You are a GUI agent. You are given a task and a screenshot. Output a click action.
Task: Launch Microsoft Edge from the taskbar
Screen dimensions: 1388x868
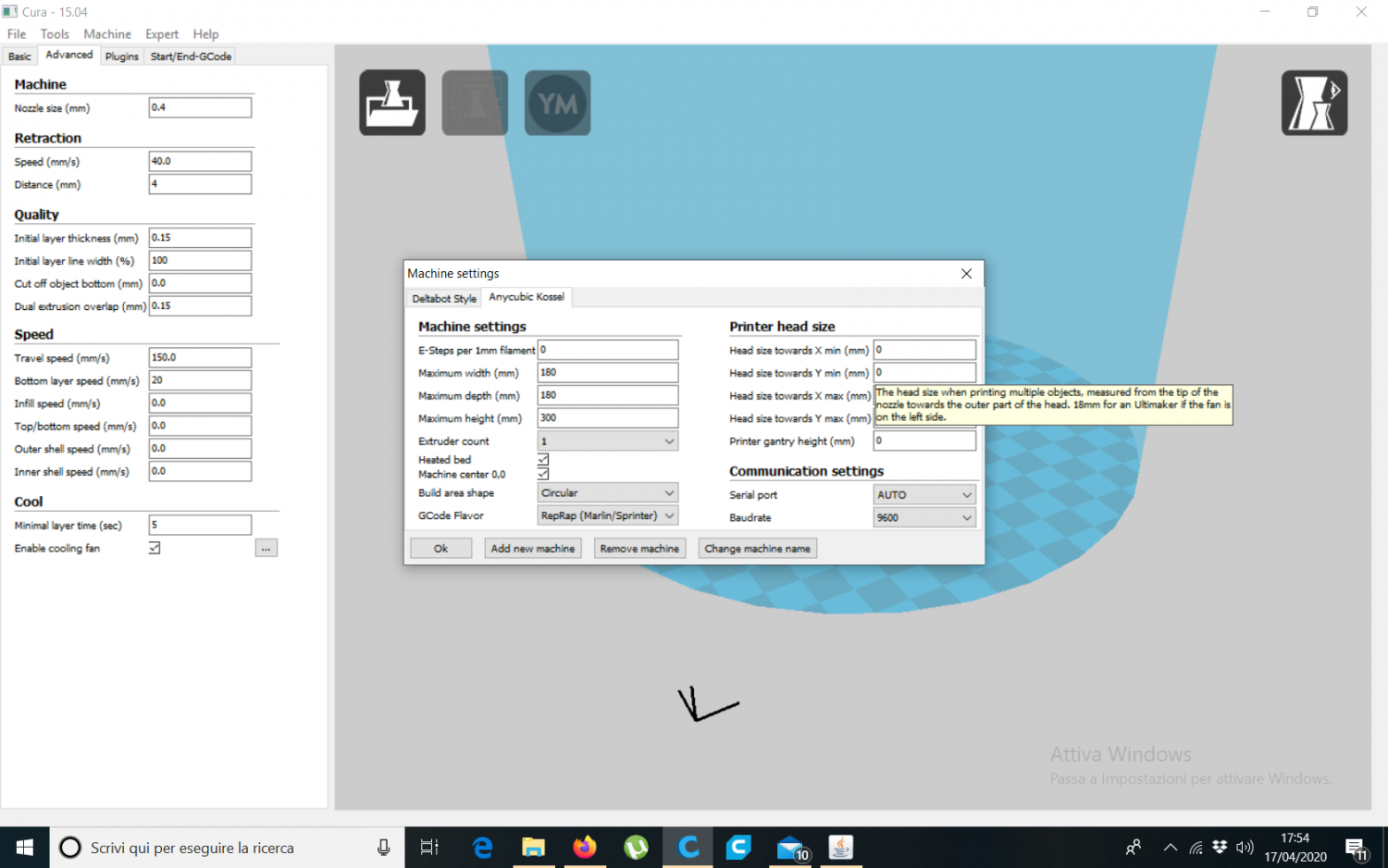(x=482, y=848)
